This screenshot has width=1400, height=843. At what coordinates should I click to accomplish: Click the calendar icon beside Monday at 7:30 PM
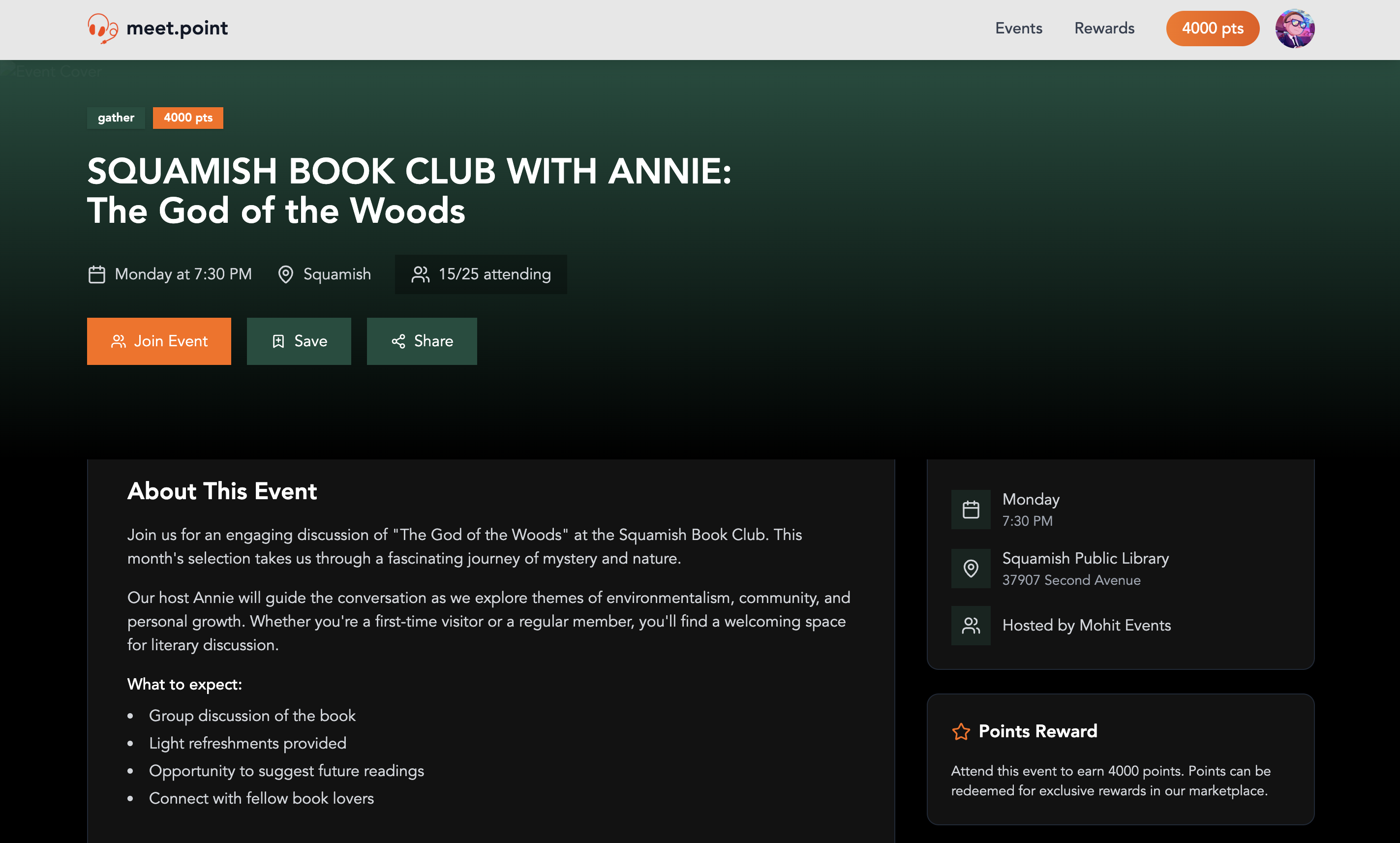pyautogui.click(x=96, y=274)
